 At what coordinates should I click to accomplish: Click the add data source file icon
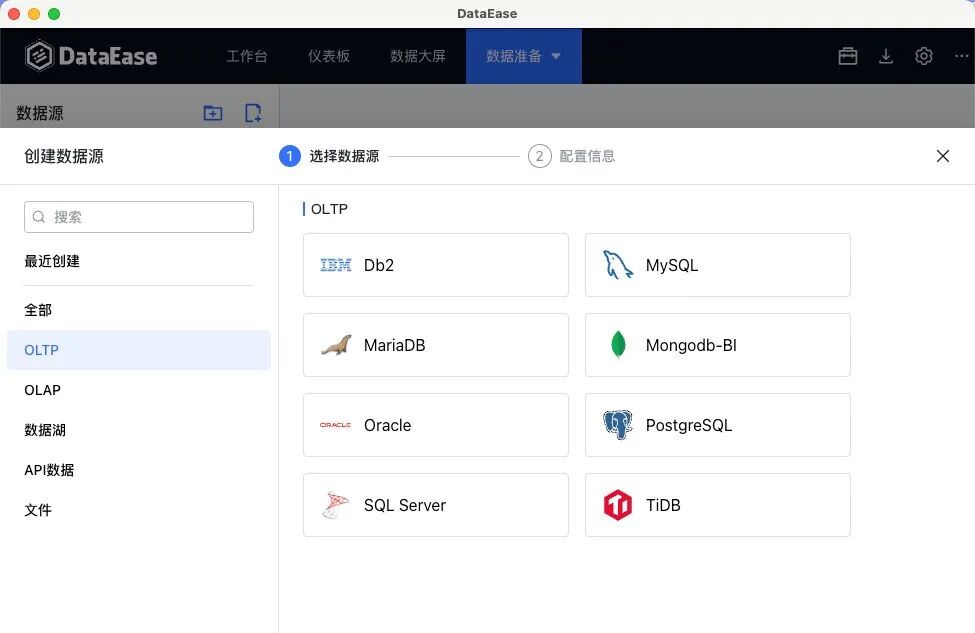click(252, 113)
